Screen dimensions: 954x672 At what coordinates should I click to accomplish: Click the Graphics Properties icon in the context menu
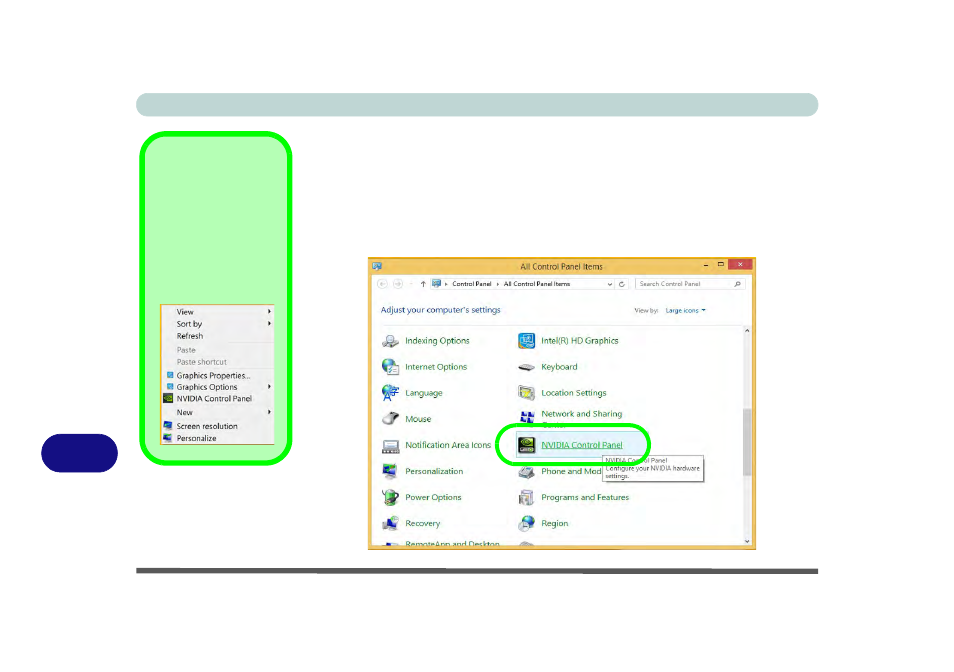tap(170, 375)
